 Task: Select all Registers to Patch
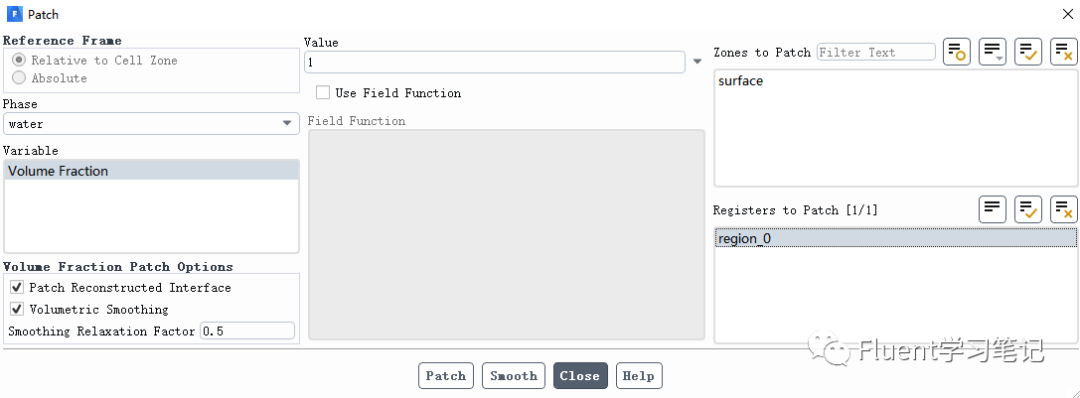1028,209
